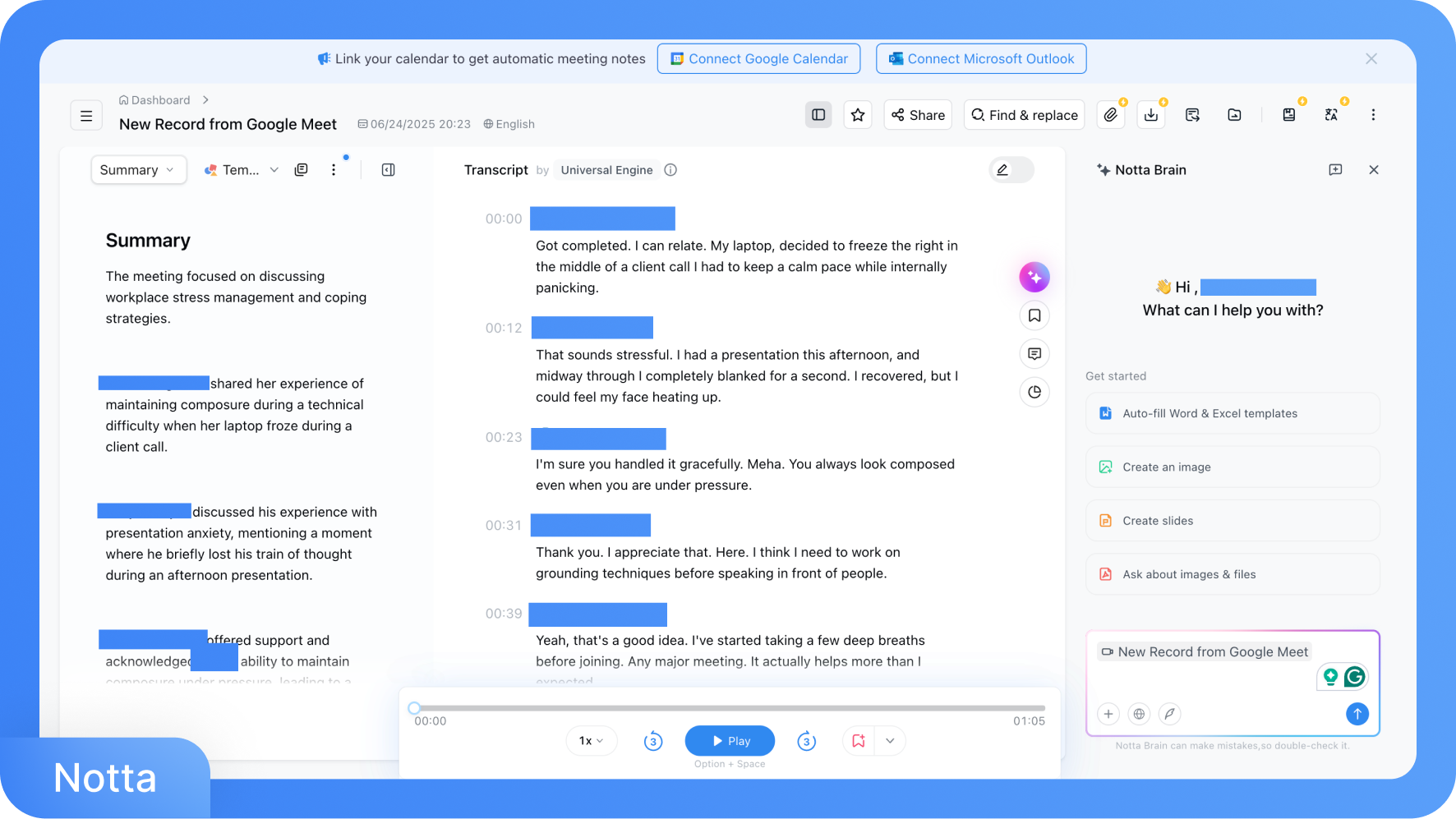Click the star to favorite this record
Viewport: 1456px width, 819px height.
tap(858, 114)
